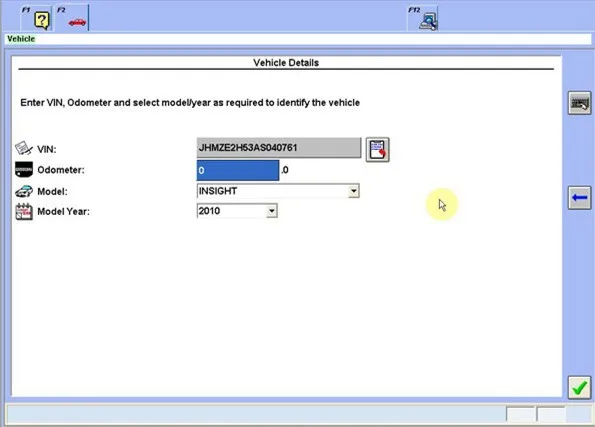Viewport: 595px width, 427px height.
Task: Focus the highlighted Odometer input field
Action: pyautogui.click(x=238, y=170)
